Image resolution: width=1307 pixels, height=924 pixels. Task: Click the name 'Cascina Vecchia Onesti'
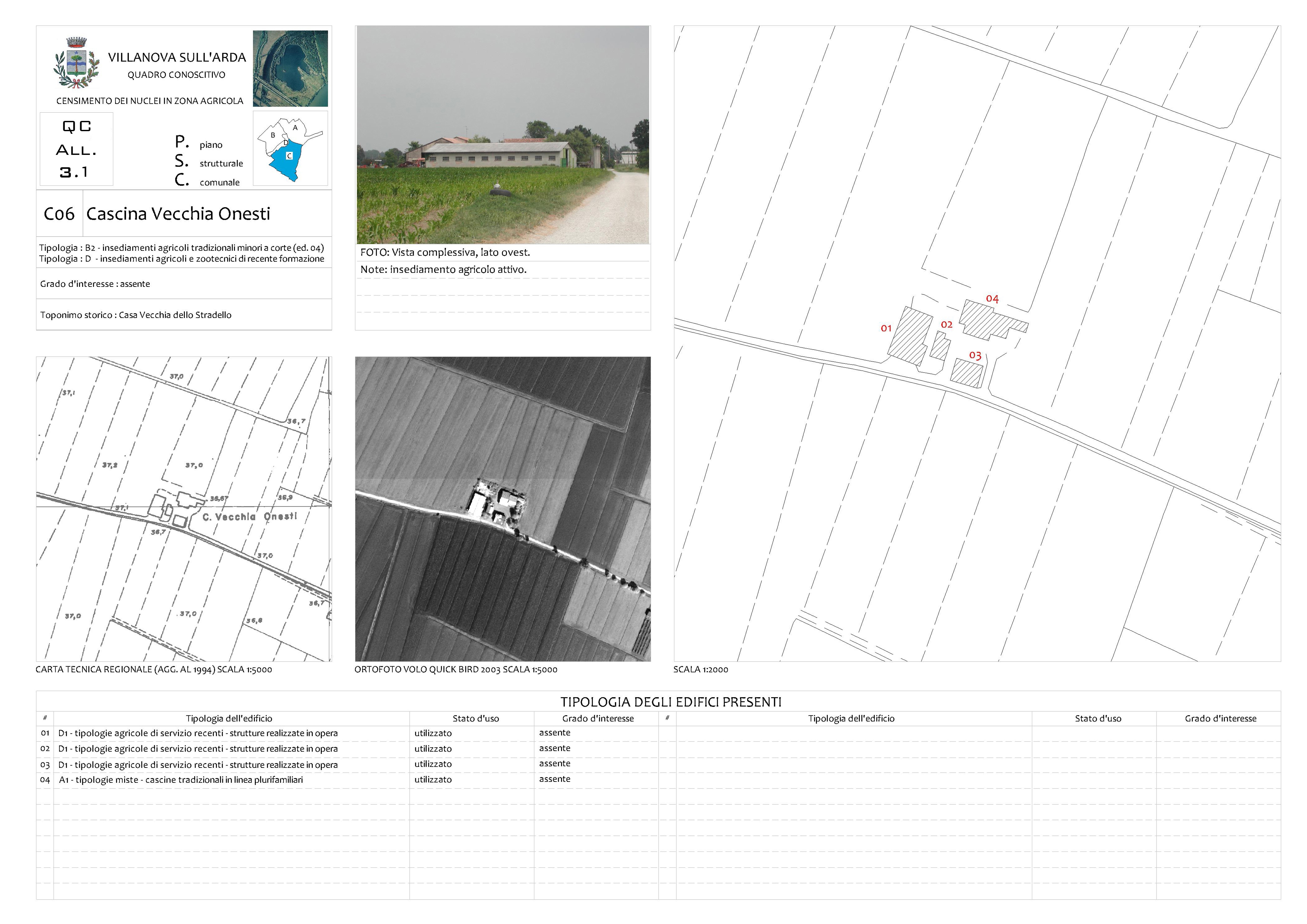[x=178, y=214]
